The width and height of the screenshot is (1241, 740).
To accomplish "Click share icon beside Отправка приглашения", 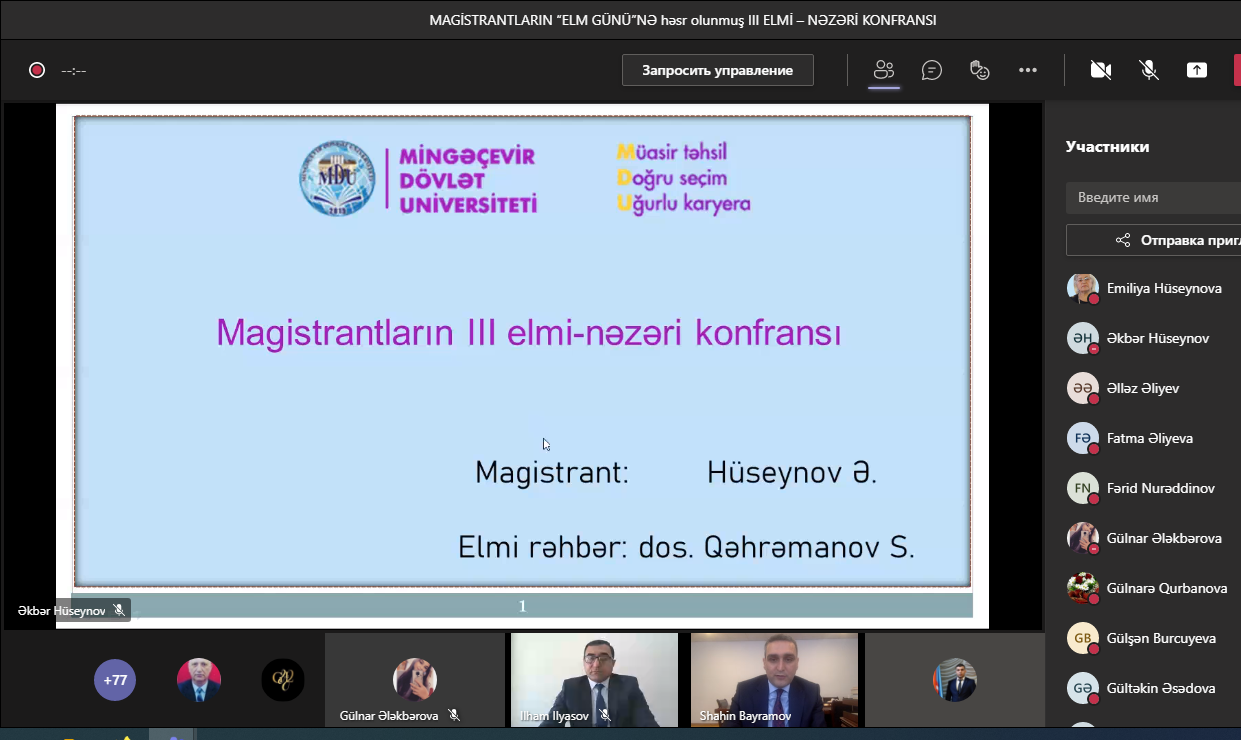I will (x=1123, y=240).
